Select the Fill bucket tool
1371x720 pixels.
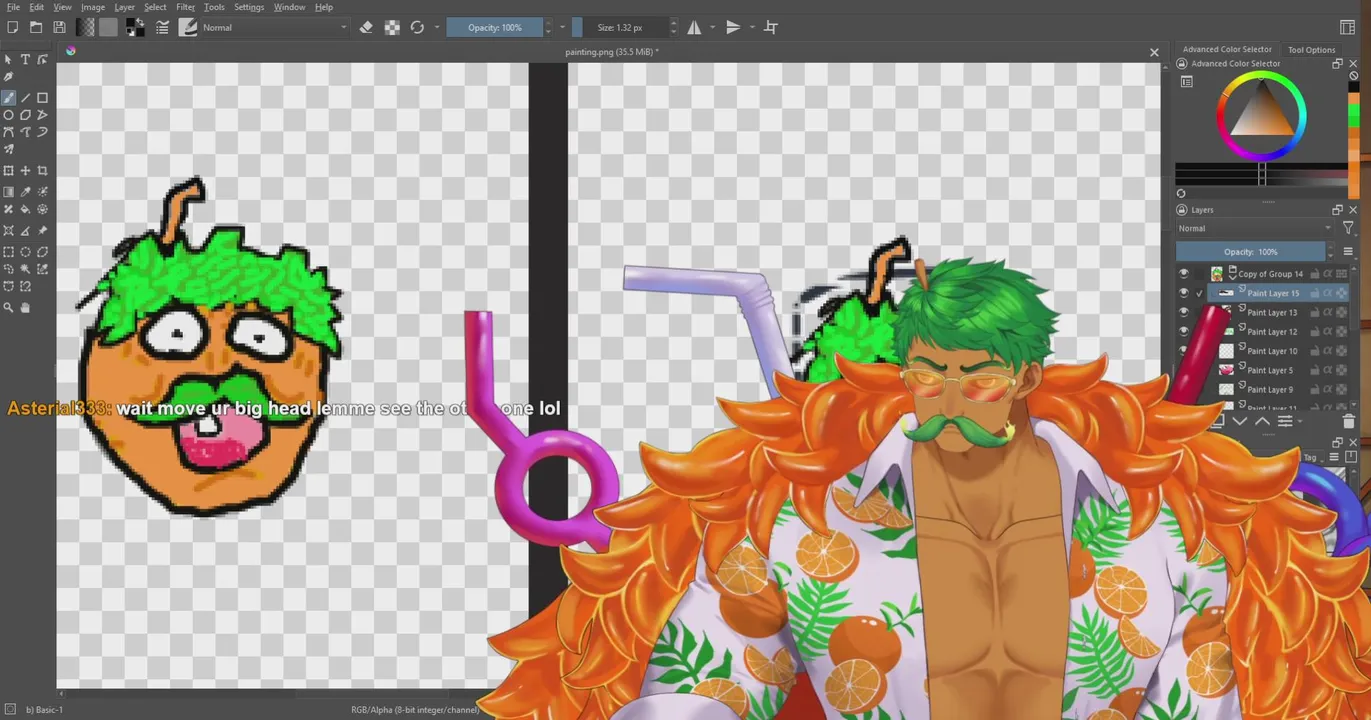(25, 210)
